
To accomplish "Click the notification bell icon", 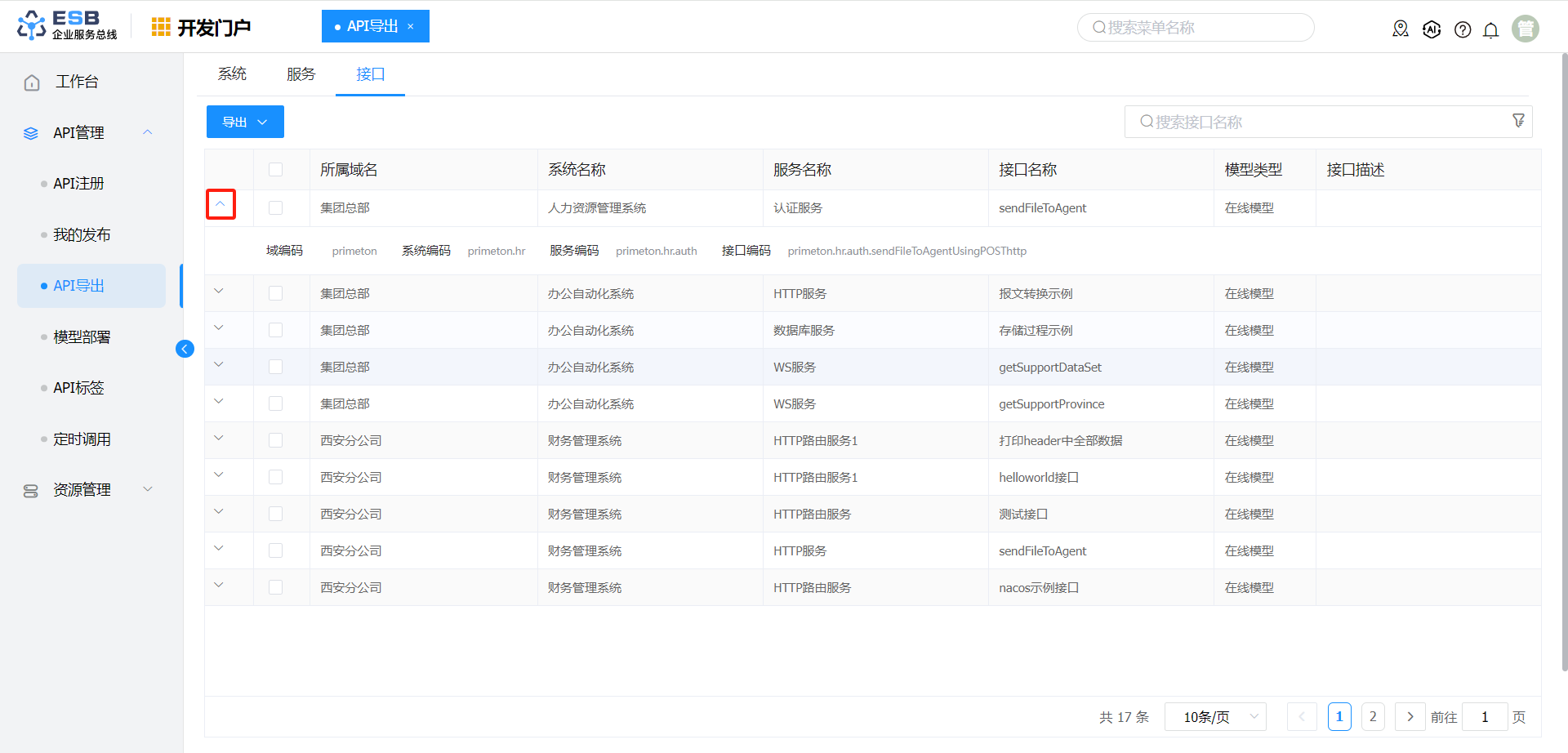I will 1490,30.
